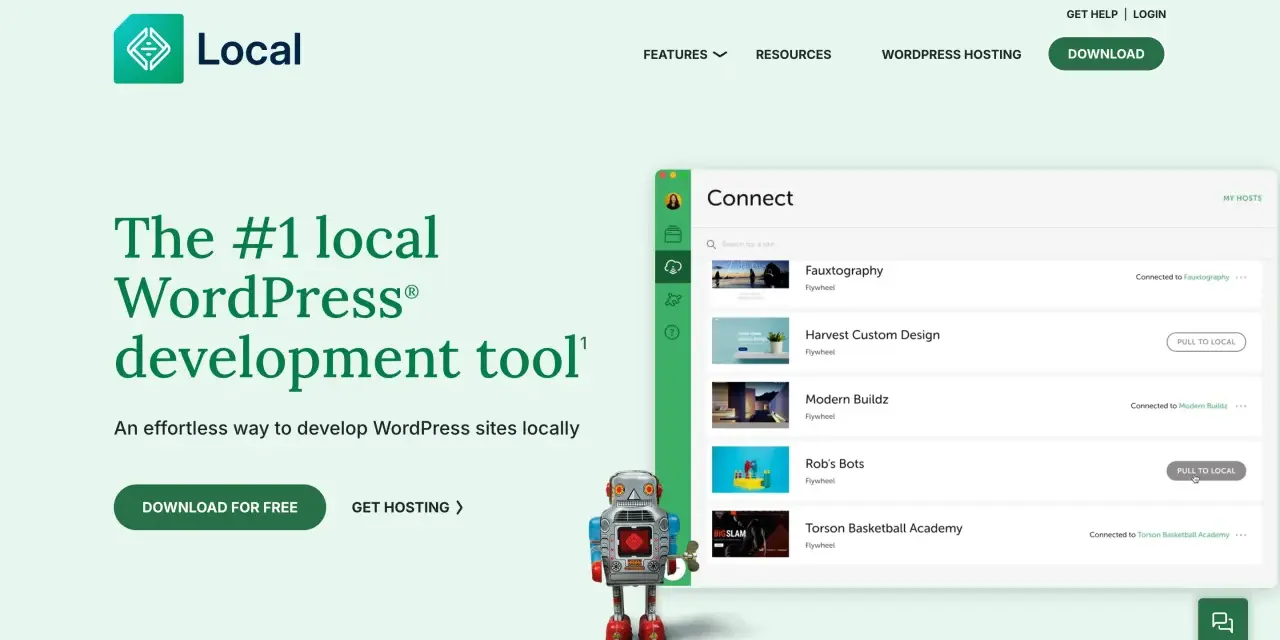Viewport: 1280px width, 640px height.
Task: Click the search magnifier icon in Connect
Action: point(712,244)
